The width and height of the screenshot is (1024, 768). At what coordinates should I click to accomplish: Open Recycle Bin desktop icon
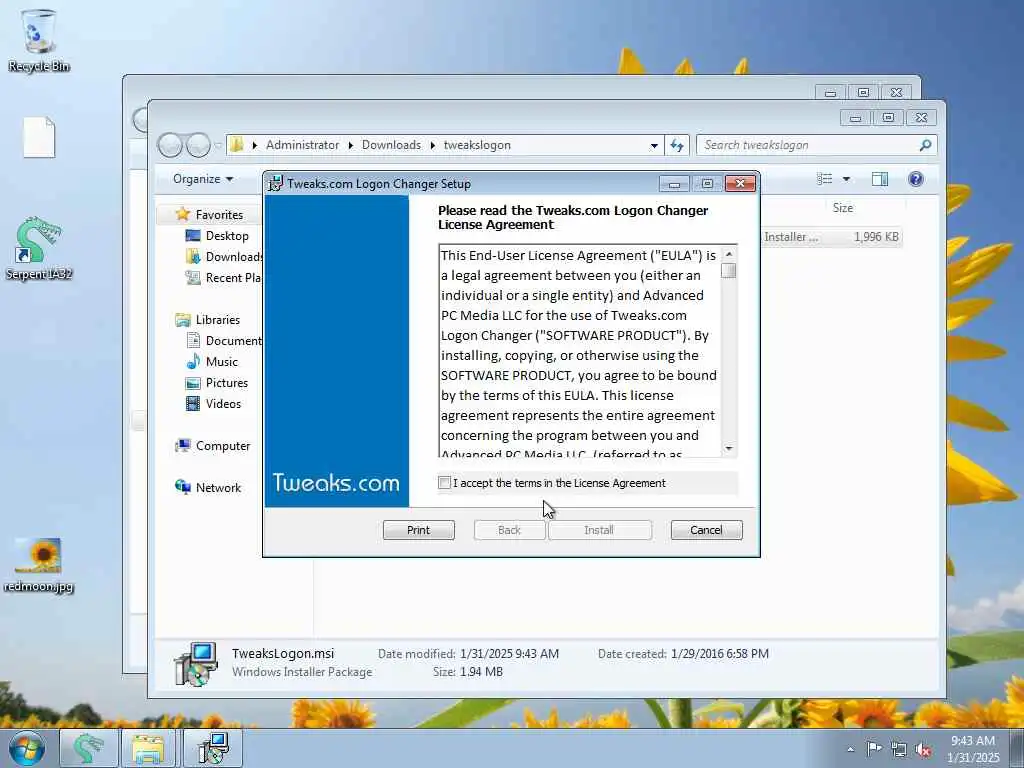[x=39, y=40]
